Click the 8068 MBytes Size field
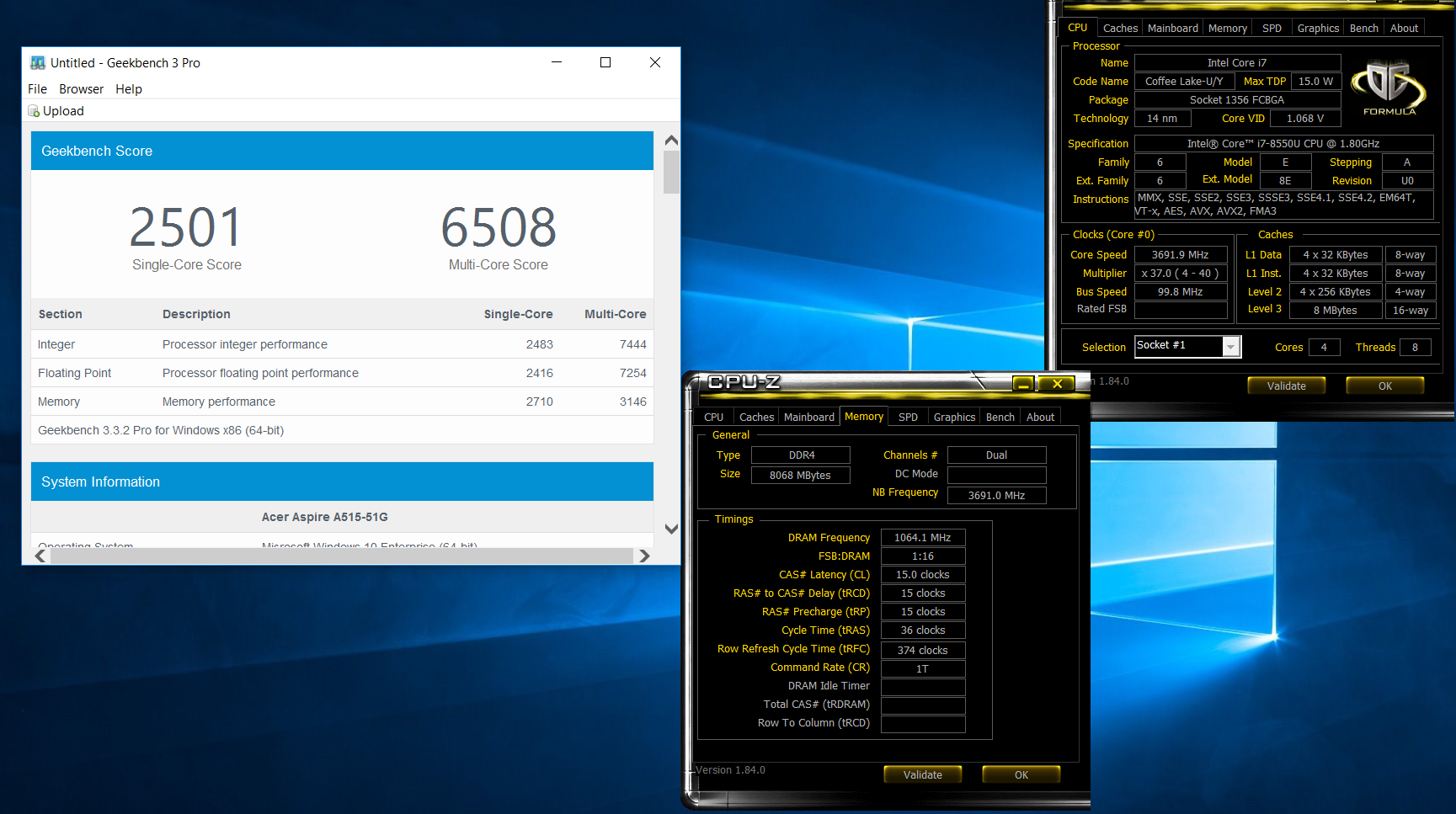The image size is (1456, 814). (x=801, y=476)
